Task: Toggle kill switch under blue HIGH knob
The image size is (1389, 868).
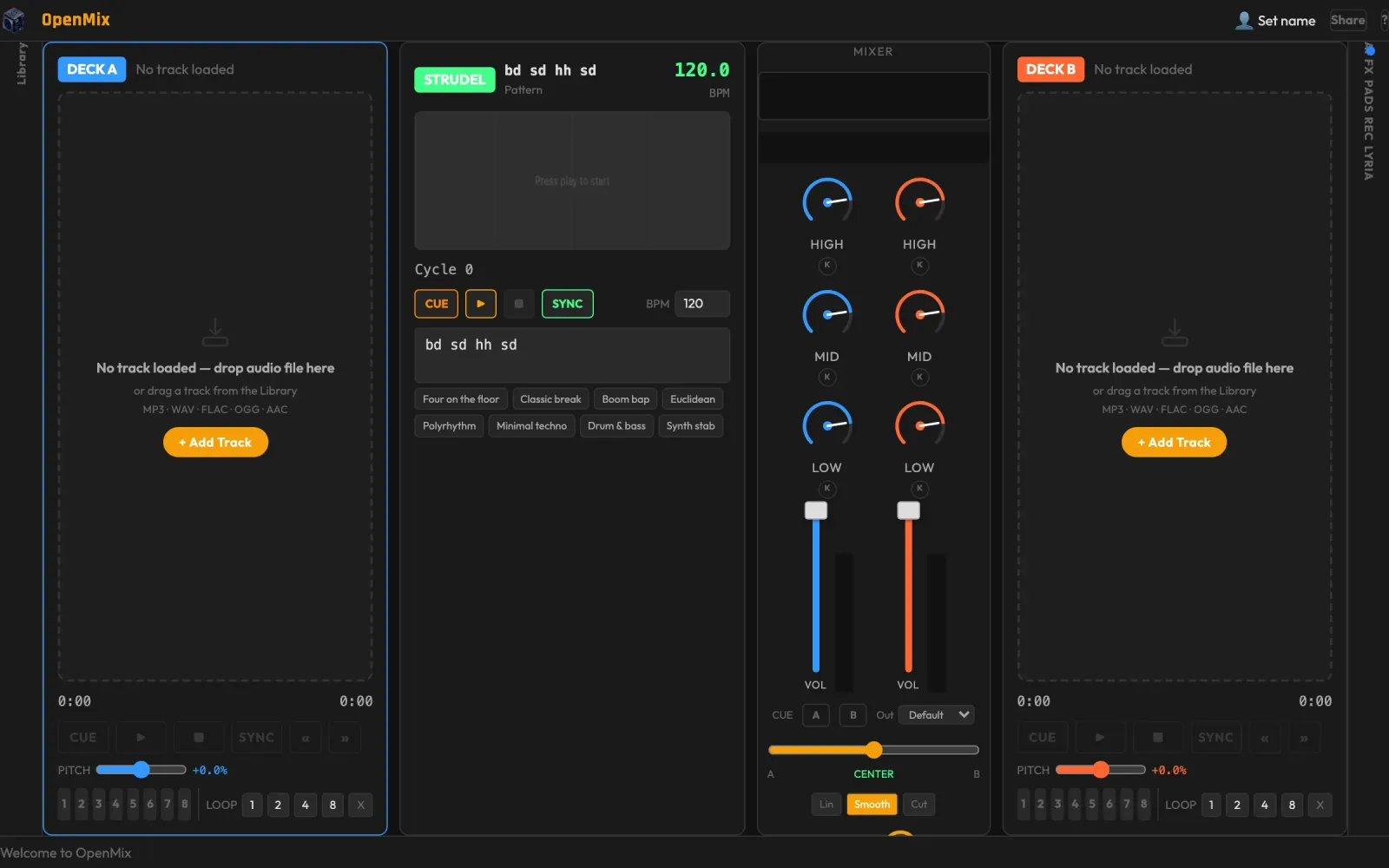Action: pos(827,266)
